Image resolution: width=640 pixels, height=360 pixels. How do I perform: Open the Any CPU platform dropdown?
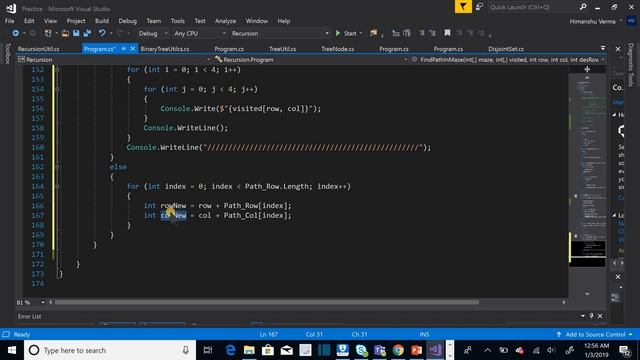tap(199, 33)
